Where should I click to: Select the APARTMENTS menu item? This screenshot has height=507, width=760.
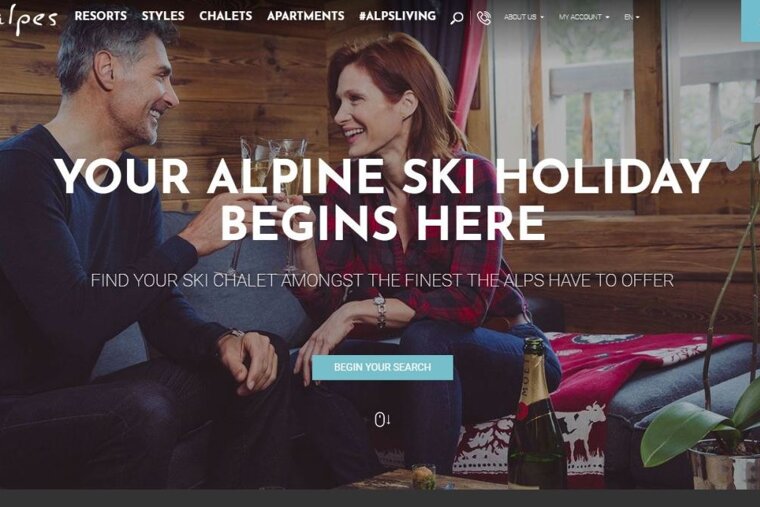(x=305, y=16)
